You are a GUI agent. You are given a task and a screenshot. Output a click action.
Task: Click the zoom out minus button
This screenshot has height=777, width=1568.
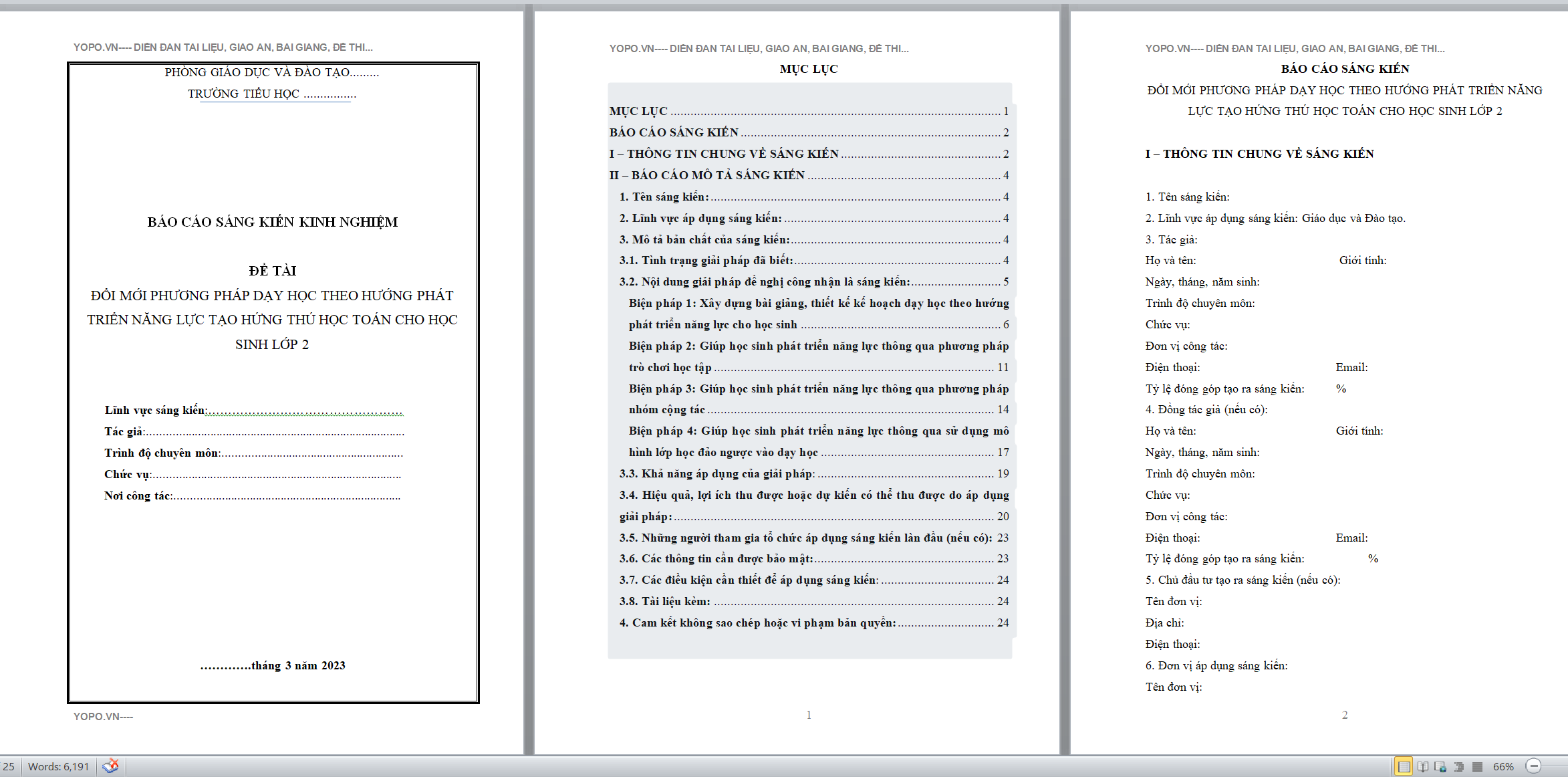(1534, 766)
